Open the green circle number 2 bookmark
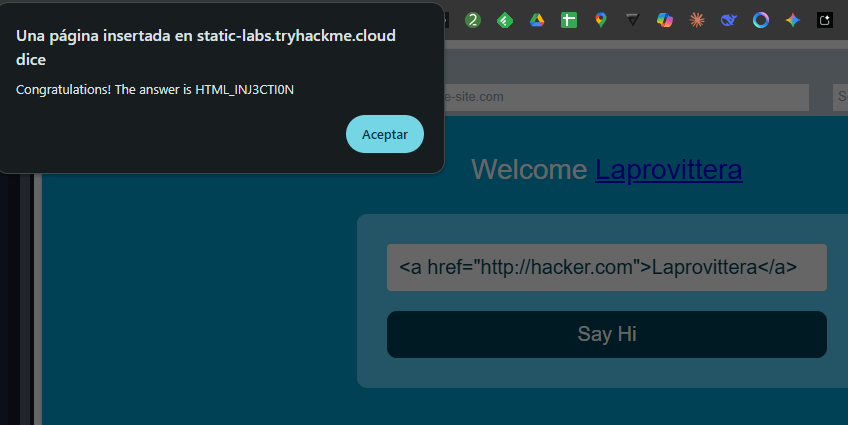 (473, 20)
